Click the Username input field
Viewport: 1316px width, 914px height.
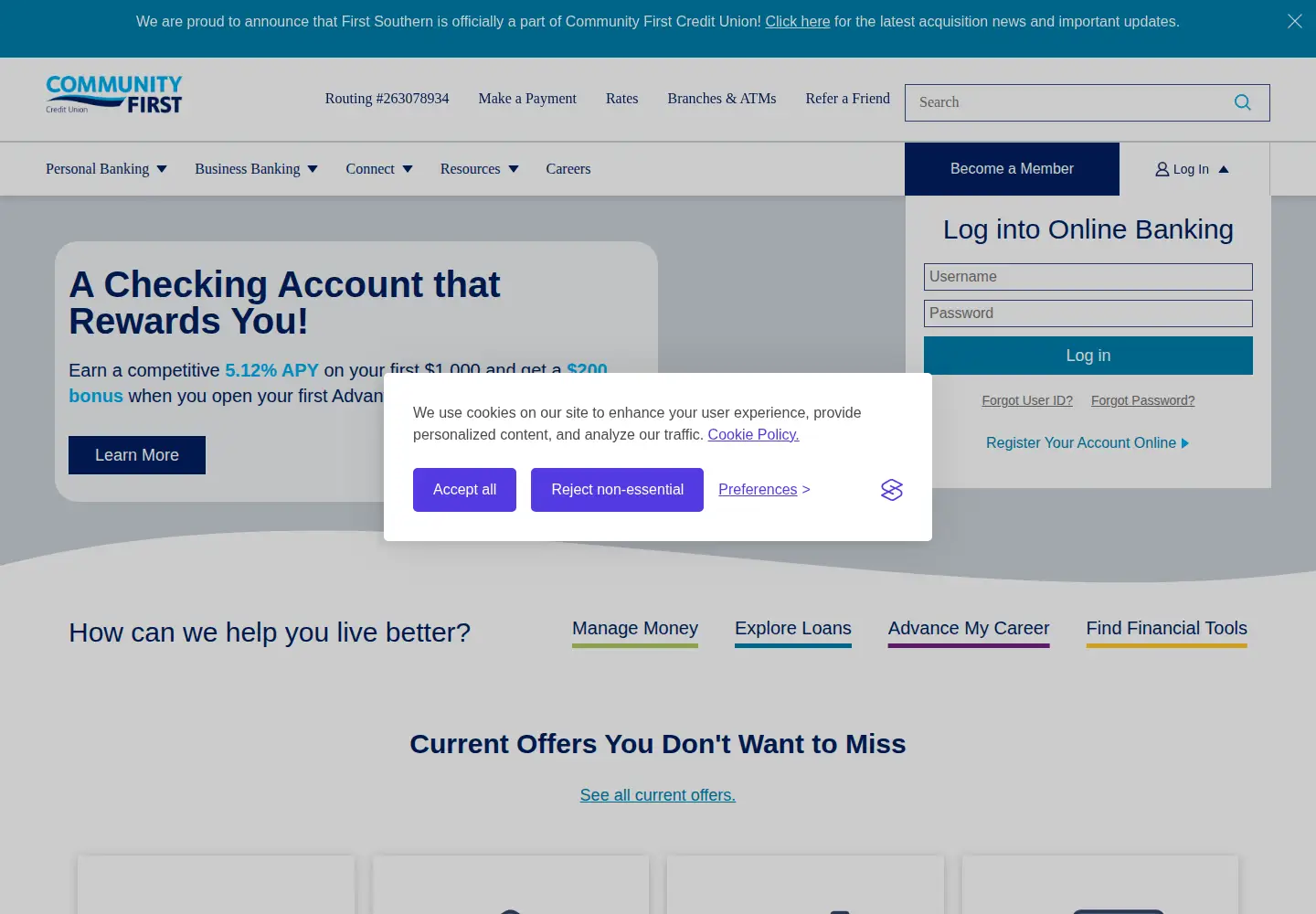coord(1088,277)
